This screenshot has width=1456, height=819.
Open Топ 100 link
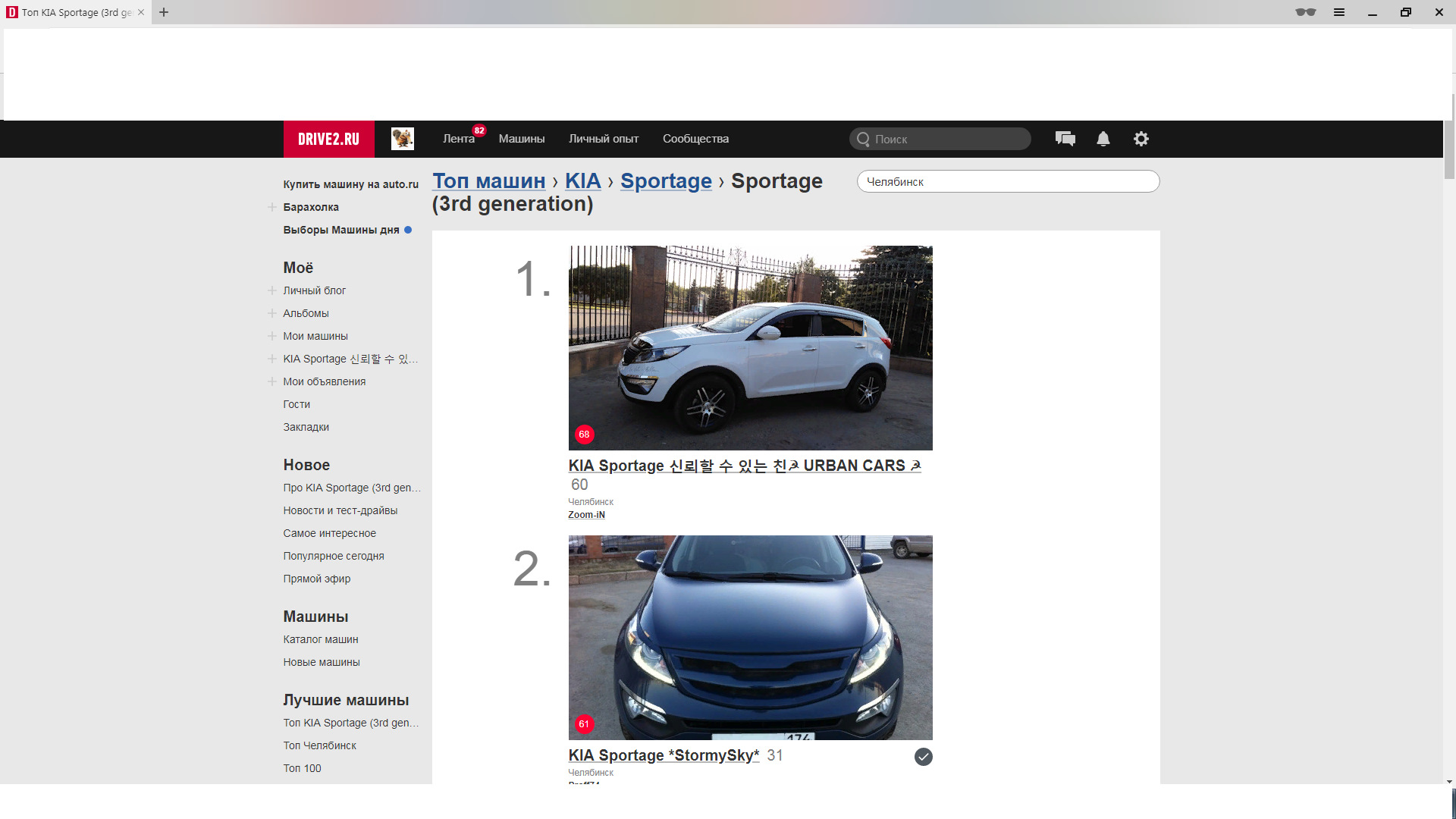coord(302,768)
